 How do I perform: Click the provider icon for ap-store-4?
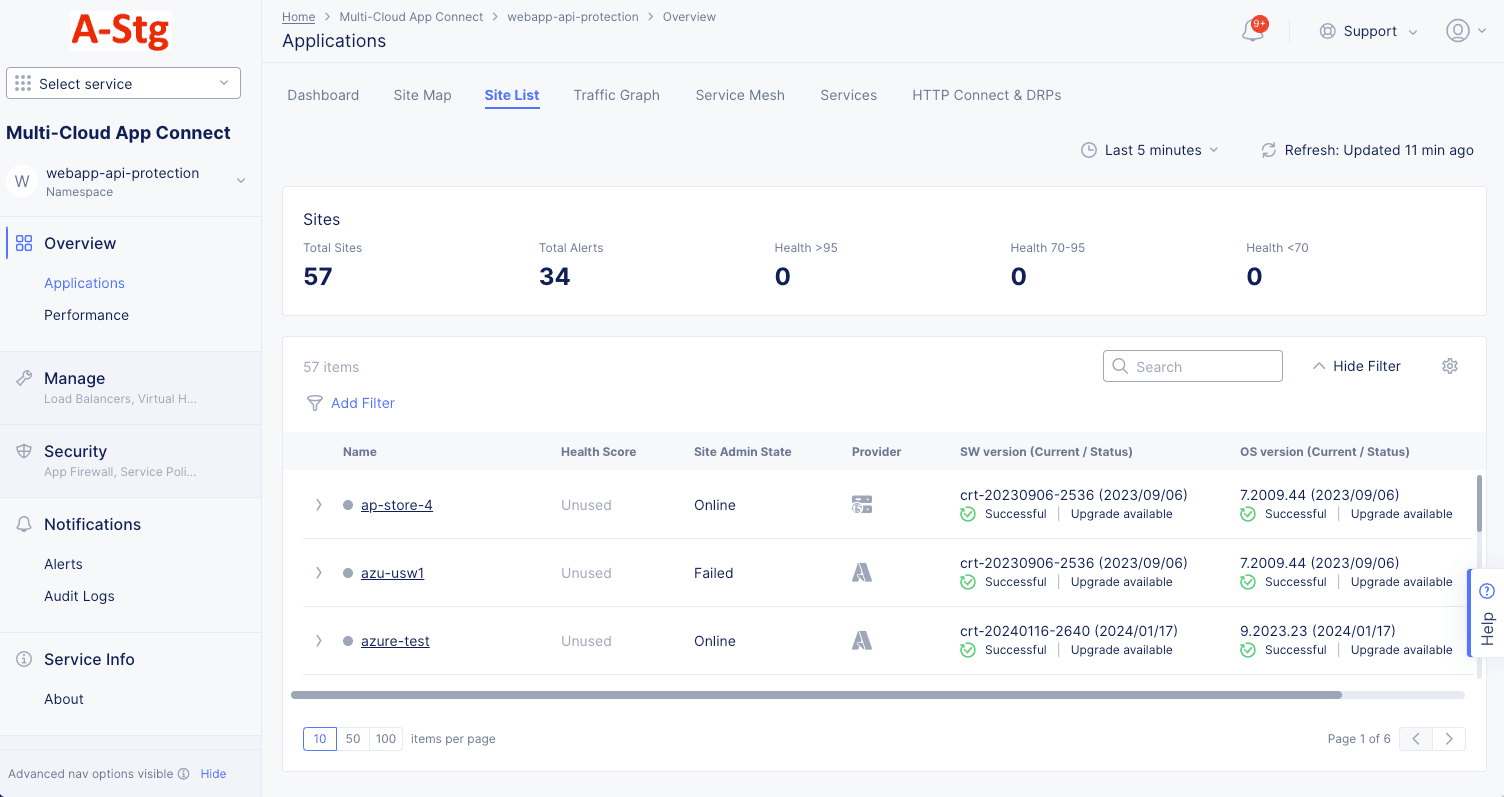pos(861,505)
